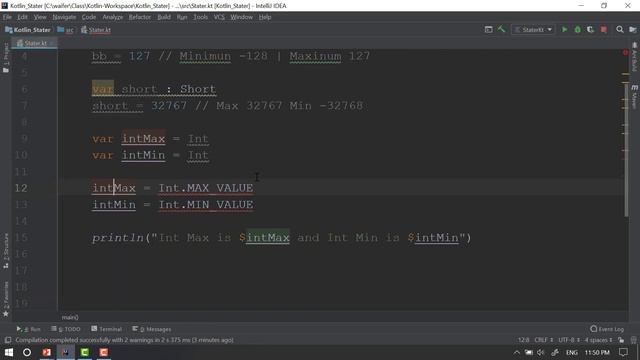Change CRLF line separator setting
The height and width of the screenshot is (360, 640).
pyautogui.click(x=544, y=340)
